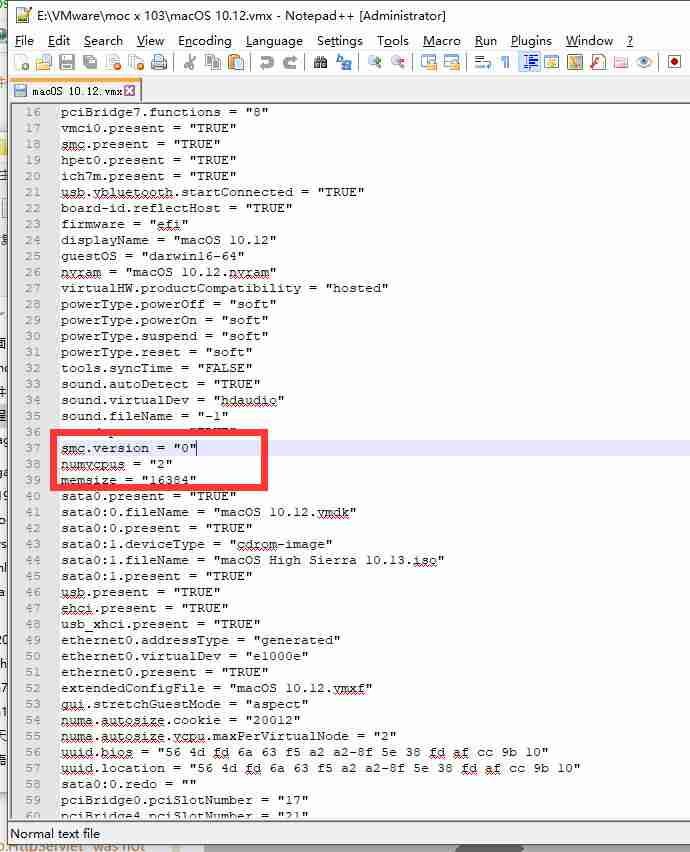Select the macOS 10.12.vmx document tab
Viewport: 690px width, 852px height.
[76, 91]
